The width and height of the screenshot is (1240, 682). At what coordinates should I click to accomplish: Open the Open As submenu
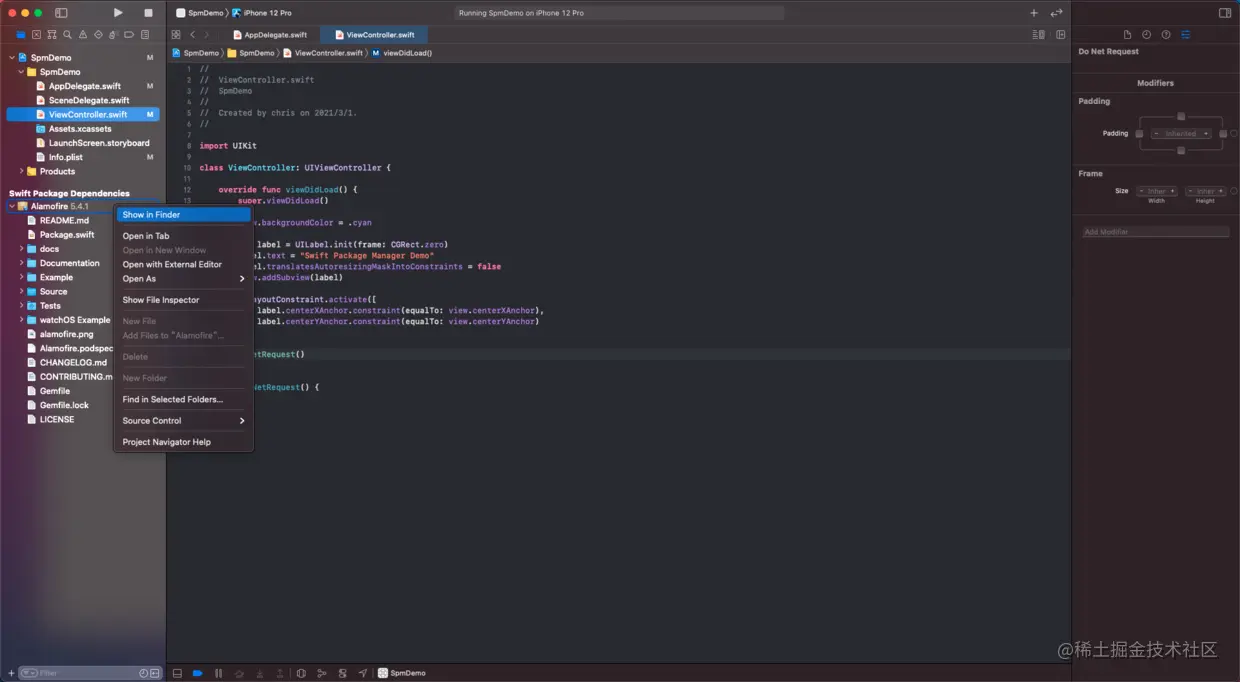pyautogui.click(x=183, y=279)
